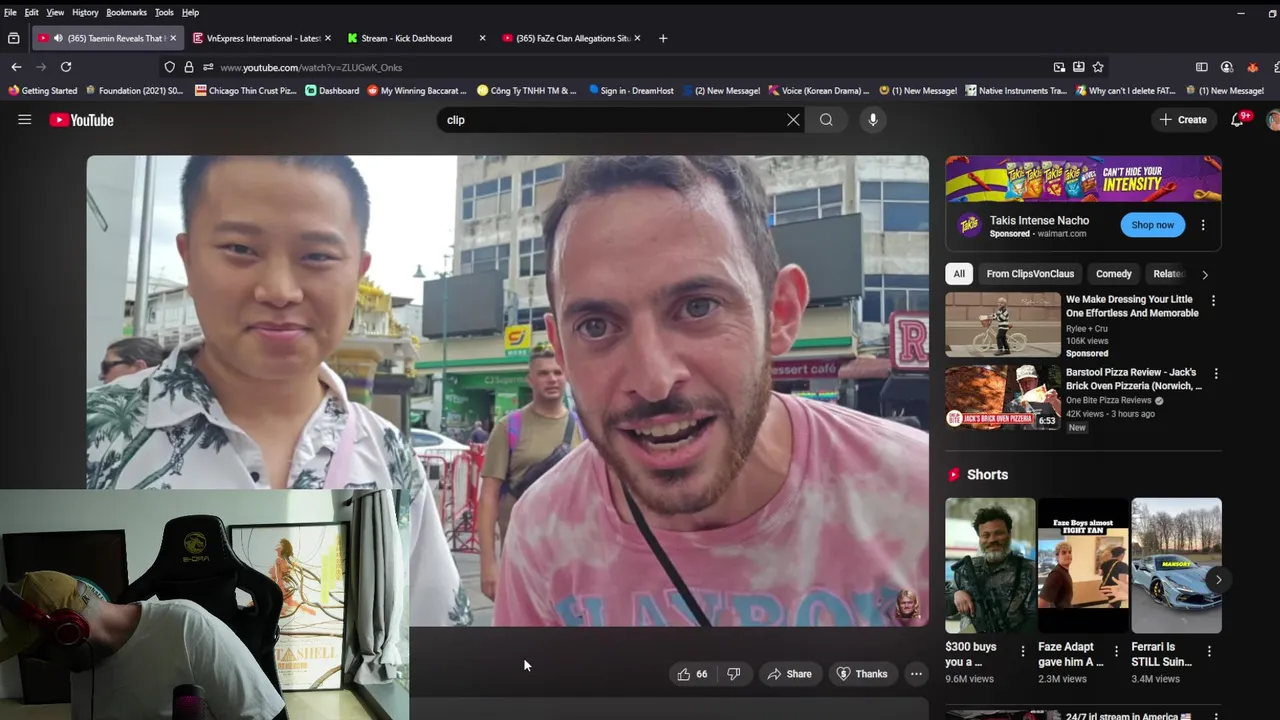The height and width of the screenshot is (720, 1280).
Task: Open YouTube notifications bell
Action: [1238, 120]
